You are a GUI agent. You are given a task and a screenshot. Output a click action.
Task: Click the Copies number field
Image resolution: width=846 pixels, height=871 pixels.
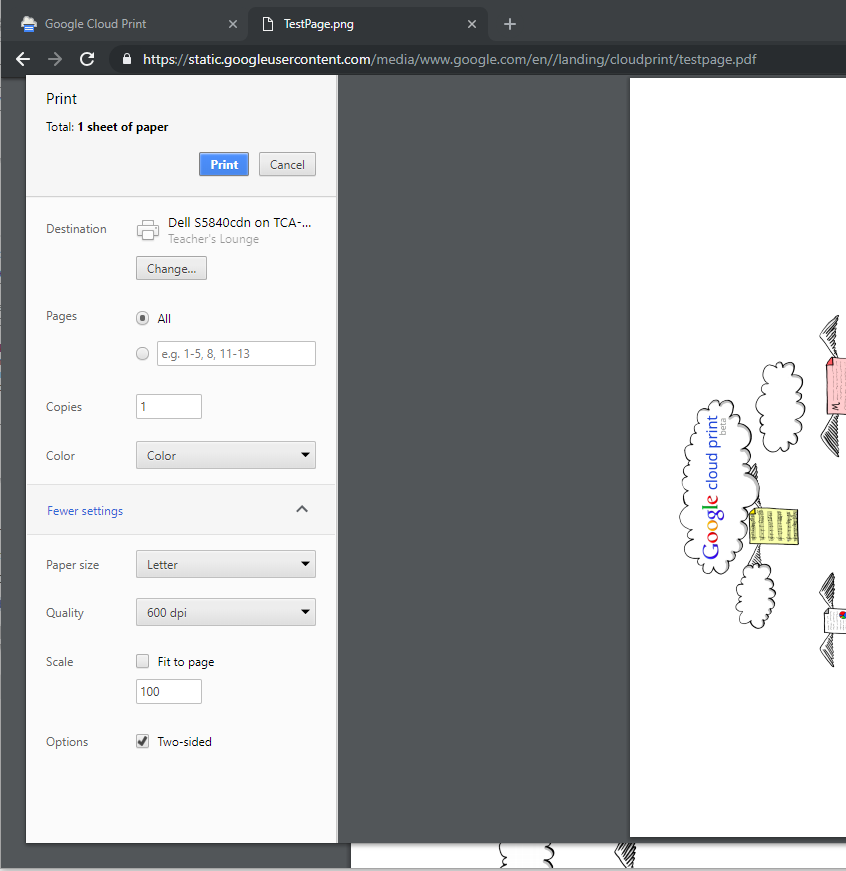point(169,407)
